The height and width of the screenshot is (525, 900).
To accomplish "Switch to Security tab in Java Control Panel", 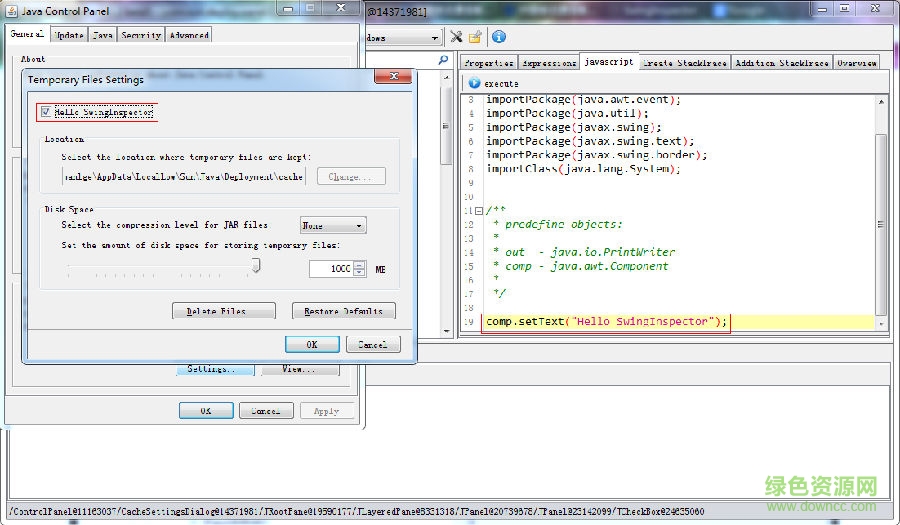I will click(x=140, y=35).
